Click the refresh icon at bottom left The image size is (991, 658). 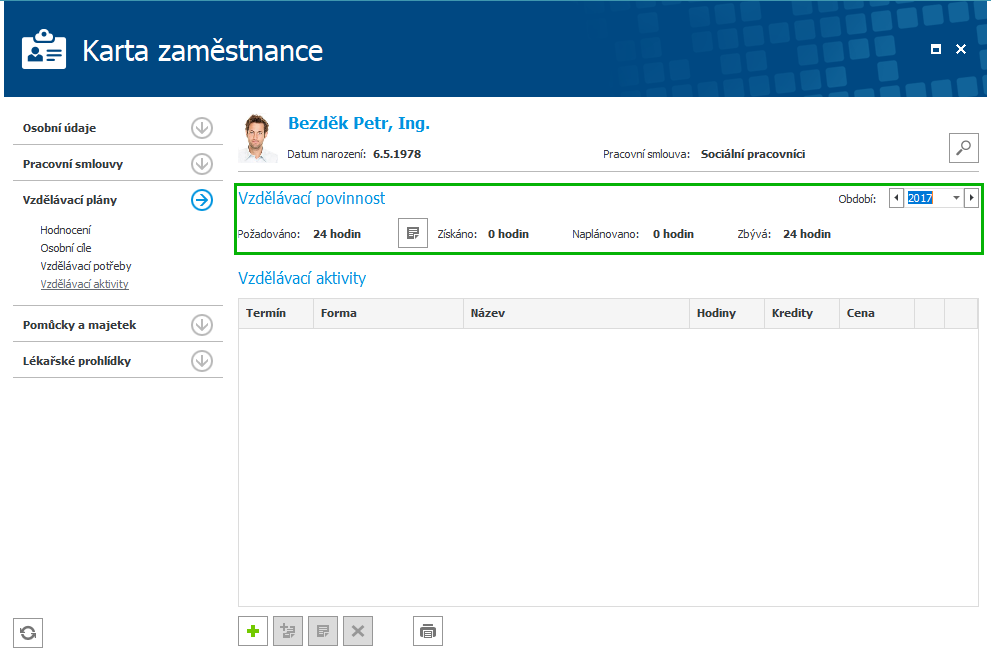(x=28, y=633)
